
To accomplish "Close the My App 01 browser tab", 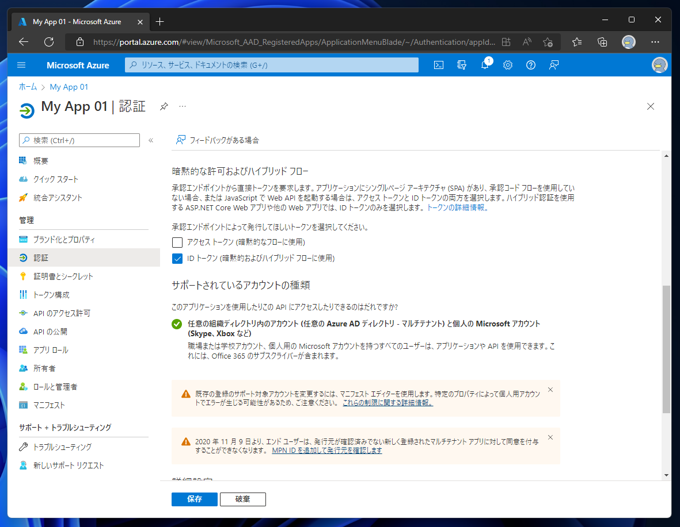I will point(140,22).
